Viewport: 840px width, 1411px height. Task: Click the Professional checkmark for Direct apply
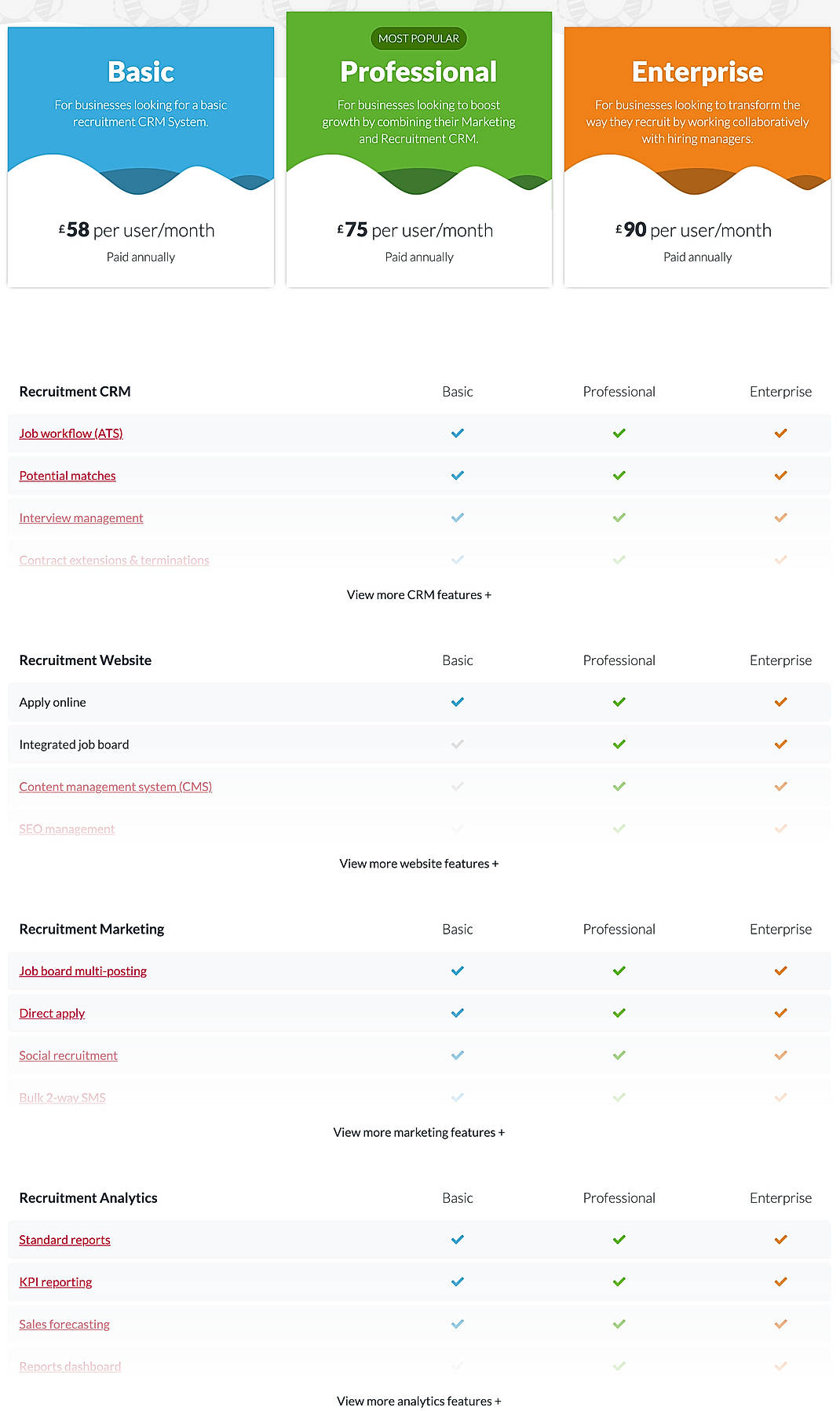[x=619, y=1013]
